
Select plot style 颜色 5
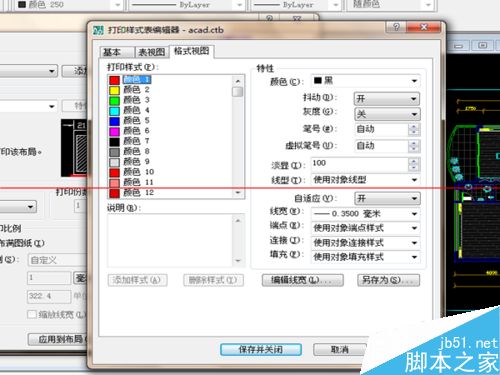click(136, 121)
